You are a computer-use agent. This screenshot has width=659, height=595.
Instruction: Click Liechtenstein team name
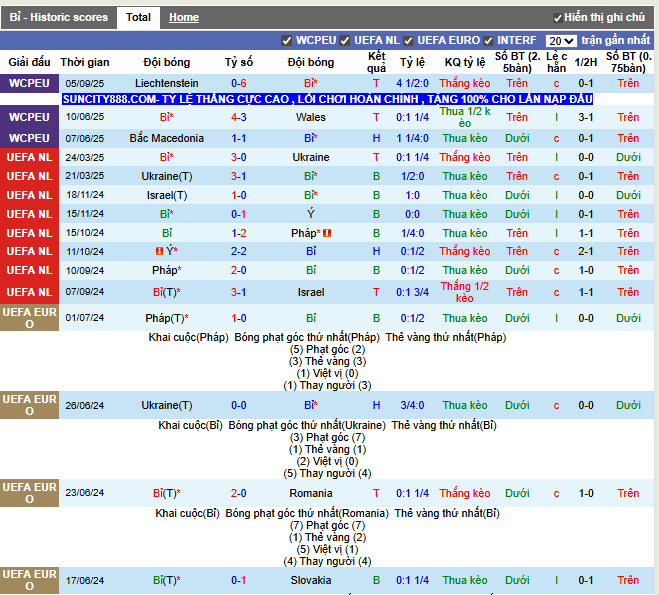click(166, 83)
